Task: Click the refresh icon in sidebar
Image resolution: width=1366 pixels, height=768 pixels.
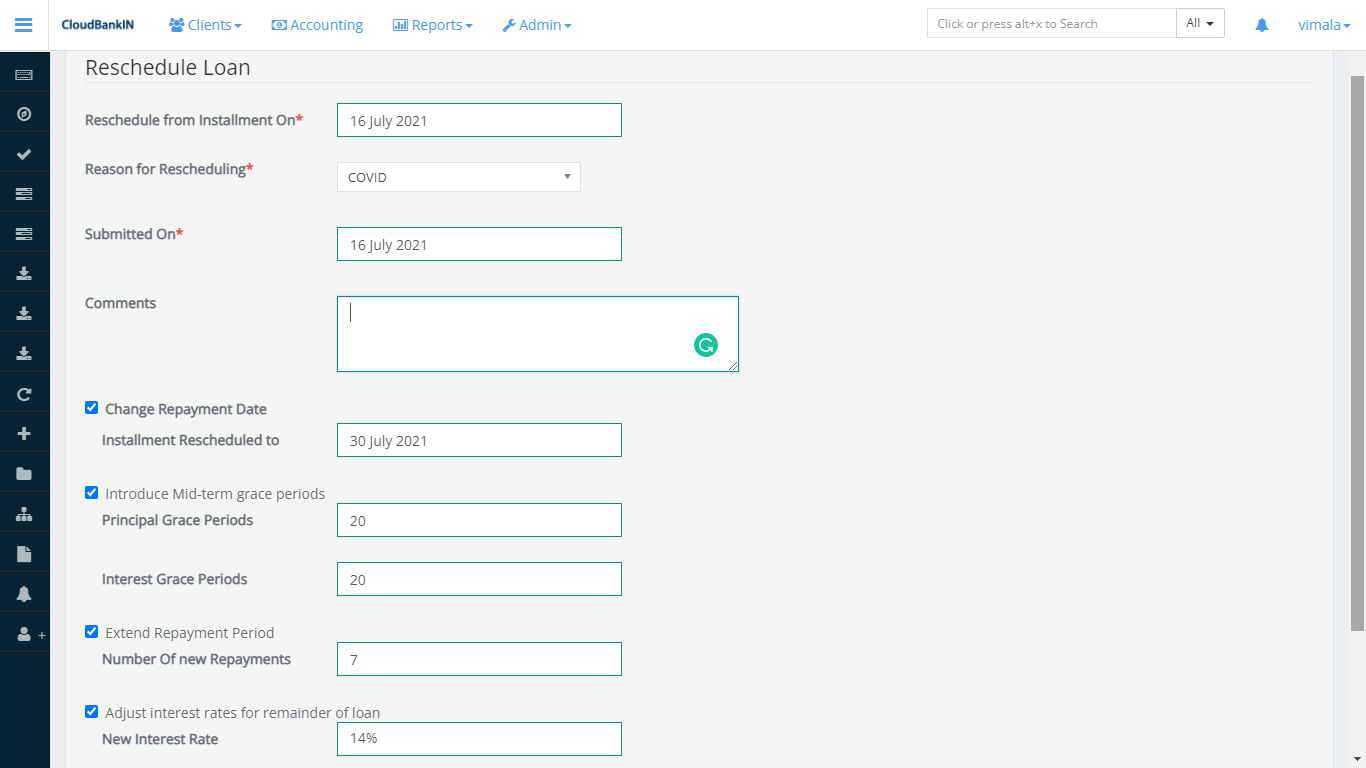Action: pos(24,394)
